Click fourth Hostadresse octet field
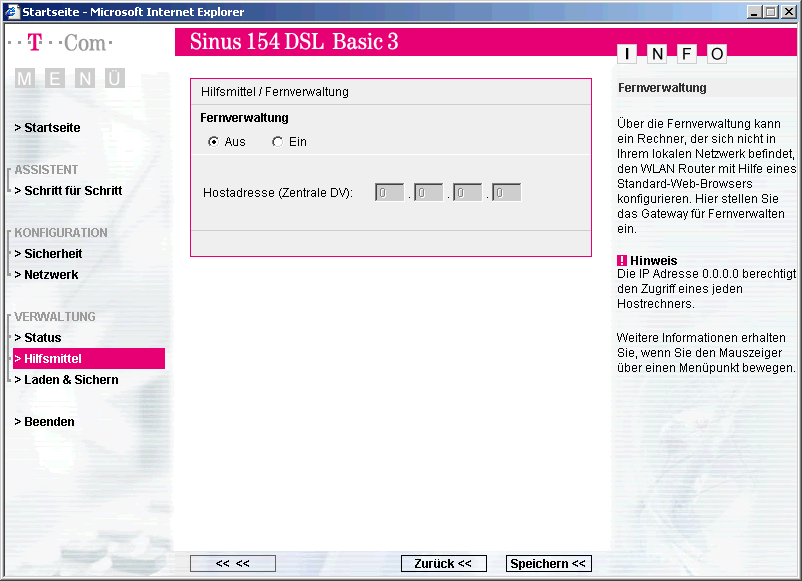The height and width of the screenshot is (581, 802). tap(506, 192)
